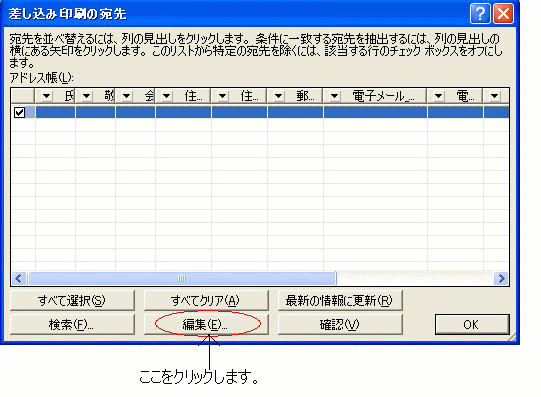Viewport: 541px width, 397px height.
Task: Click 確認(V) button
Action: coord(340,324)
